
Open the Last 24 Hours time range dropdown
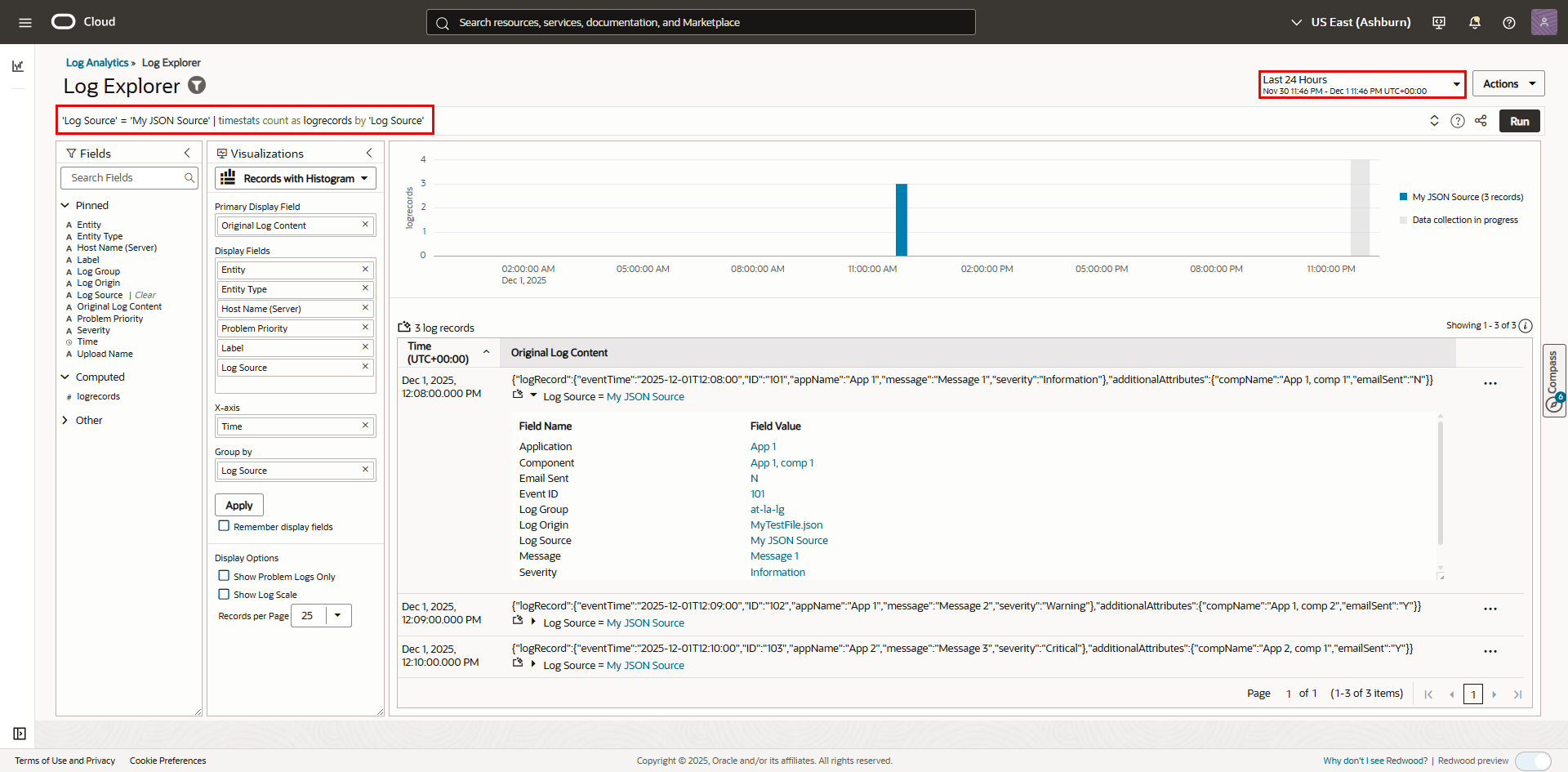[1361, 84]
